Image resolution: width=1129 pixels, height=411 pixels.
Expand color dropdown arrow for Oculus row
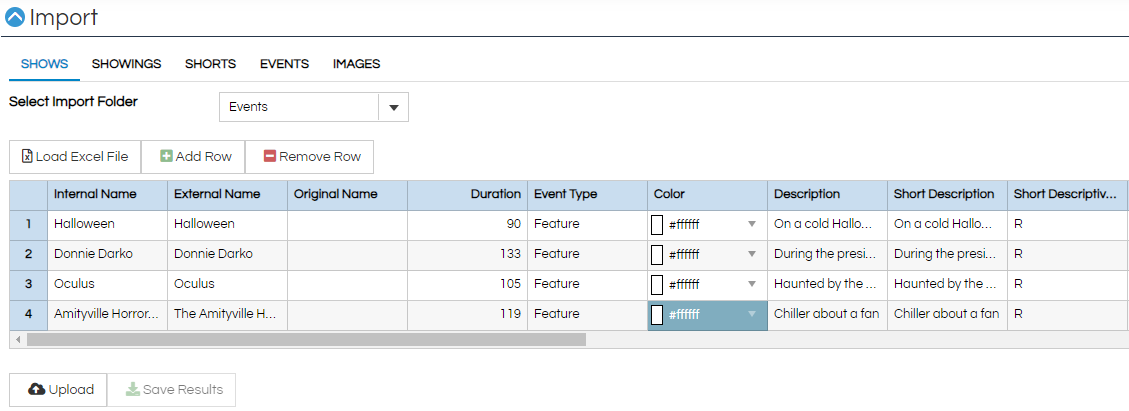pos(752,284)
